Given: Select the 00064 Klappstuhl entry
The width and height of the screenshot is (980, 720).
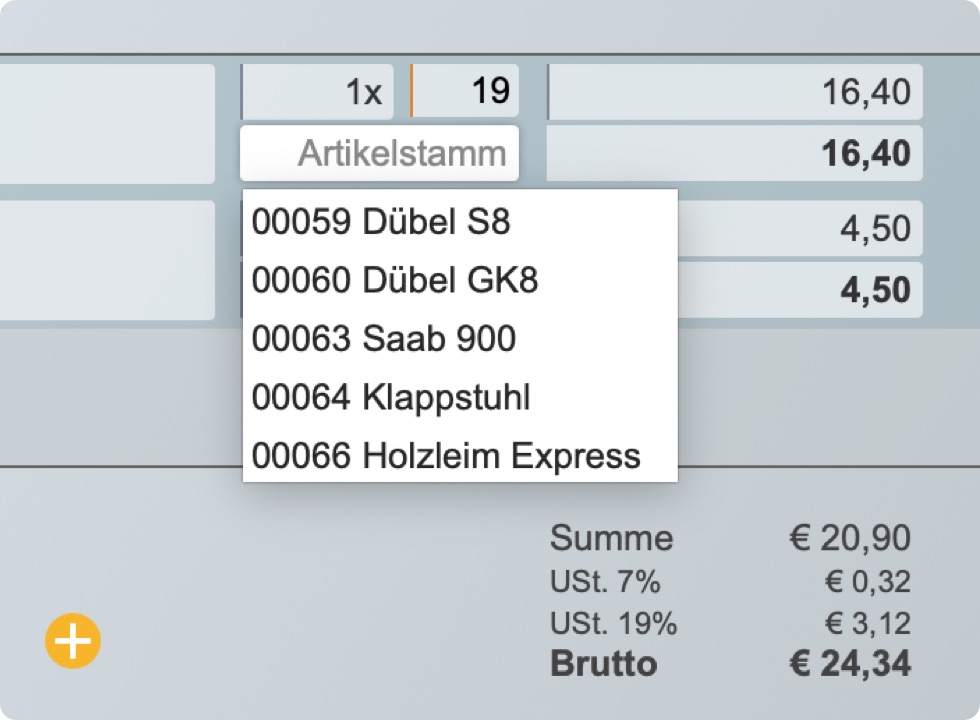Looking at the screenshot, I should [x=390, y=398].
